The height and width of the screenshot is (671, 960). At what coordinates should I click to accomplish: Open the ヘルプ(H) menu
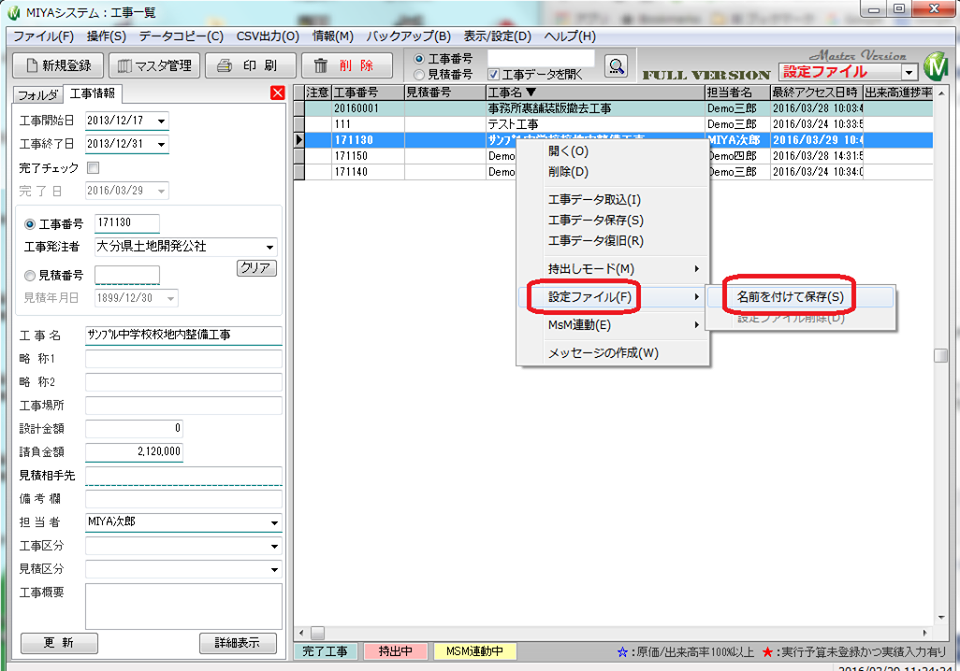coord(569,36)
